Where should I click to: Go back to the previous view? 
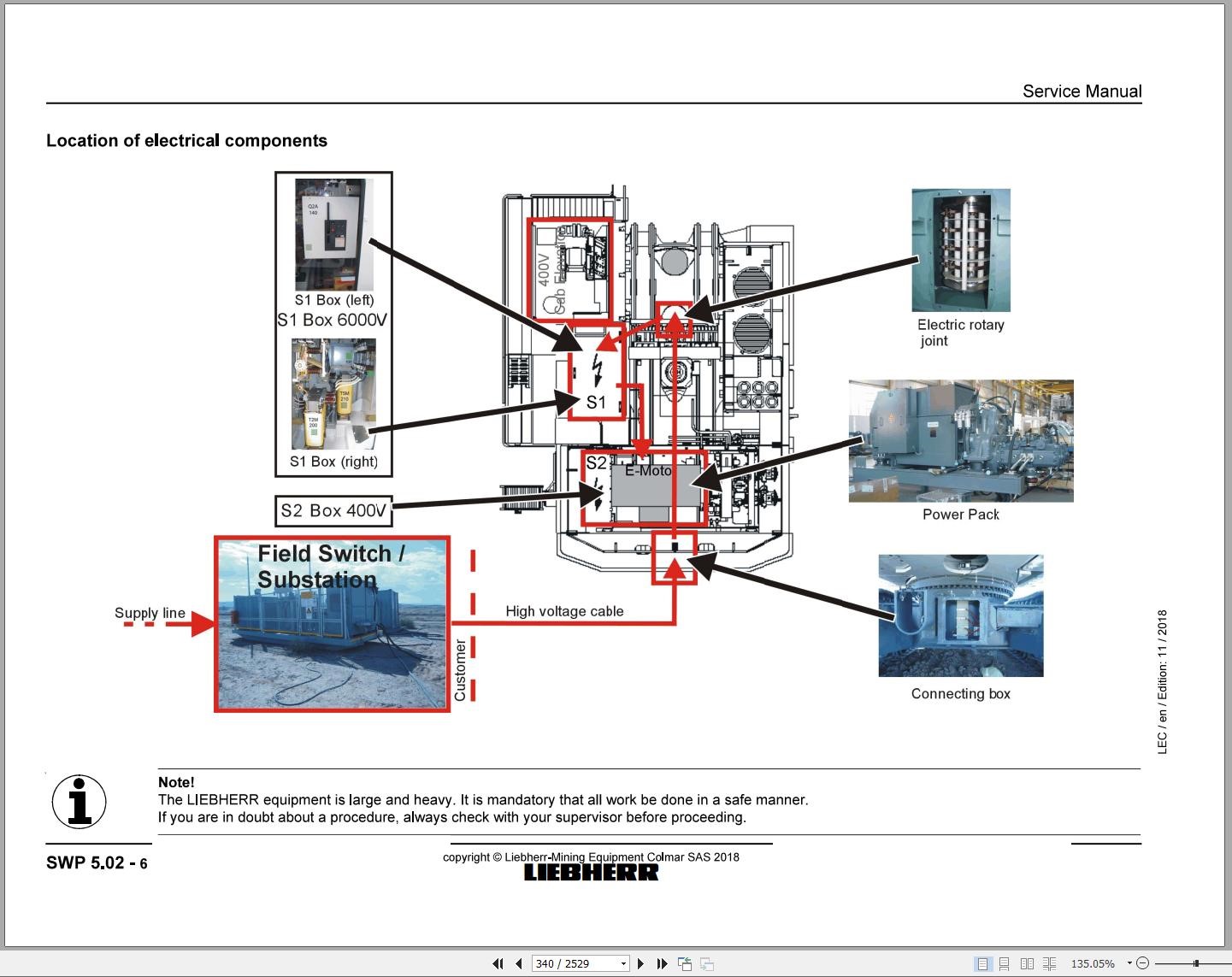tap(684, 963)
